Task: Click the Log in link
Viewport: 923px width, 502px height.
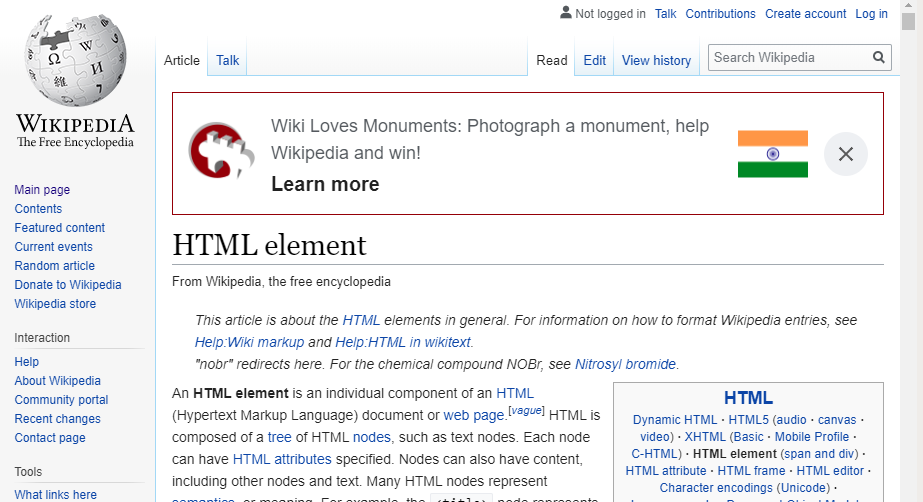Action: coord(871,14)
